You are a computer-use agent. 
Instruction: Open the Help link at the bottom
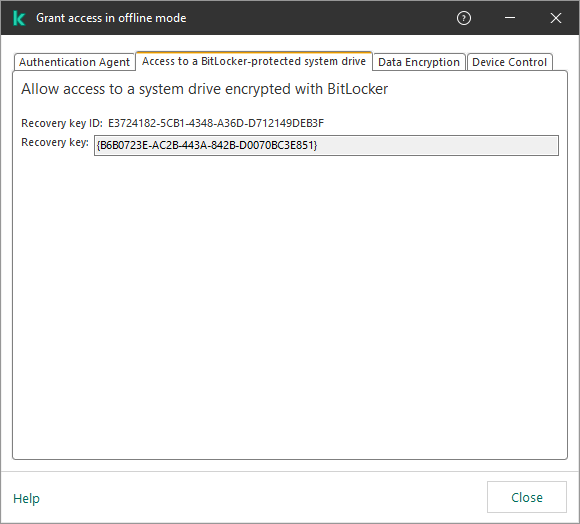point(26,498)
